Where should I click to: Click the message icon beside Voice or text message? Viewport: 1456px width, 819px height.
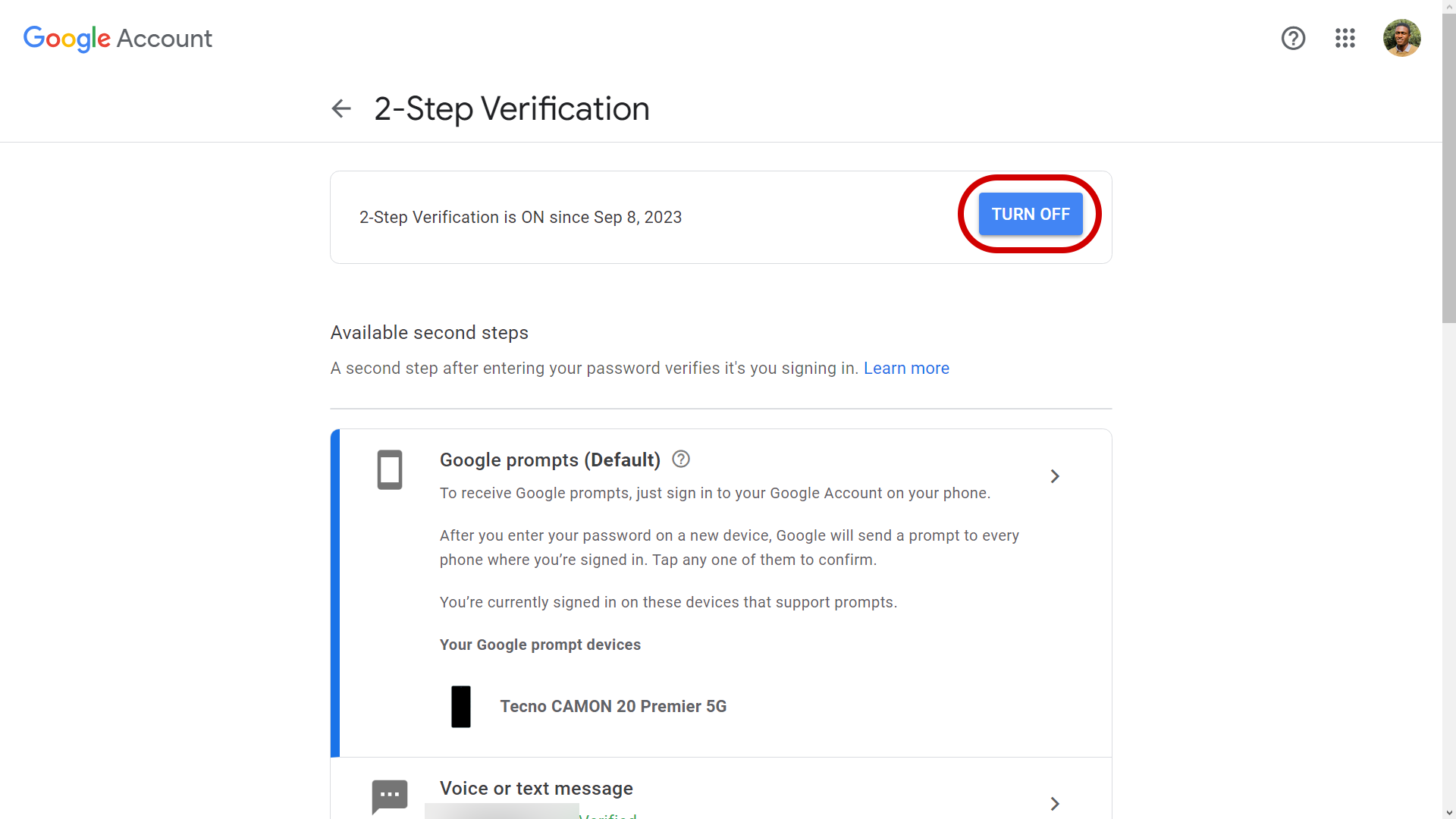(389, 796)
